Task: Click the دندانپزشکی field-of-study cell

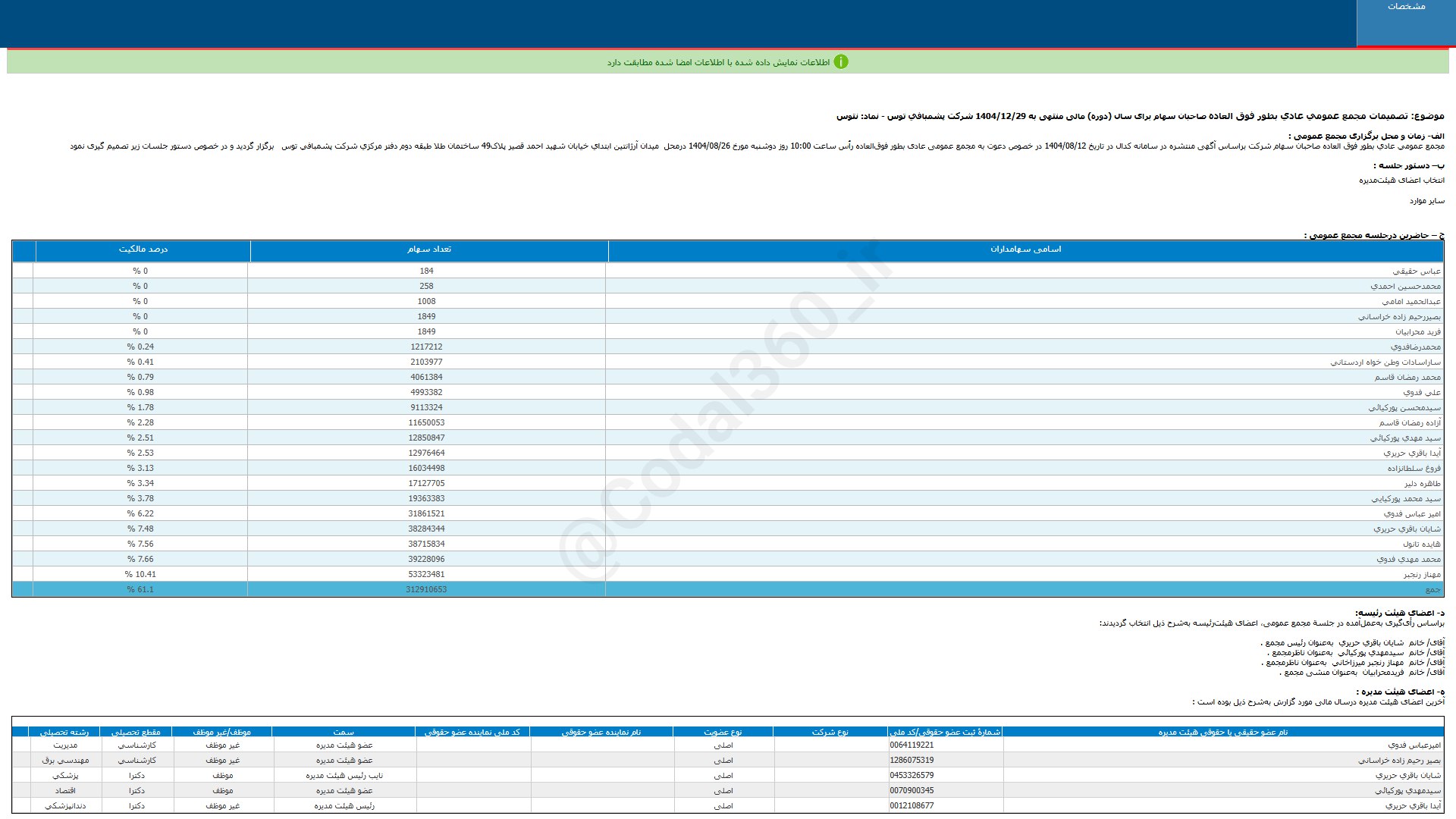Action: (65, 806)
